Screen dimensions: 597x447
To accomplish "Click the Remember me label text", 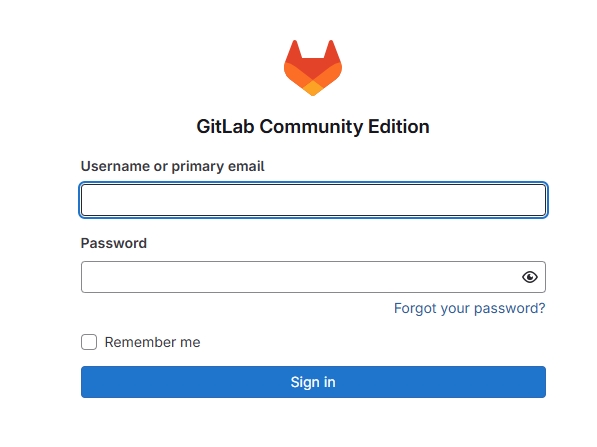I will point(152,342).
